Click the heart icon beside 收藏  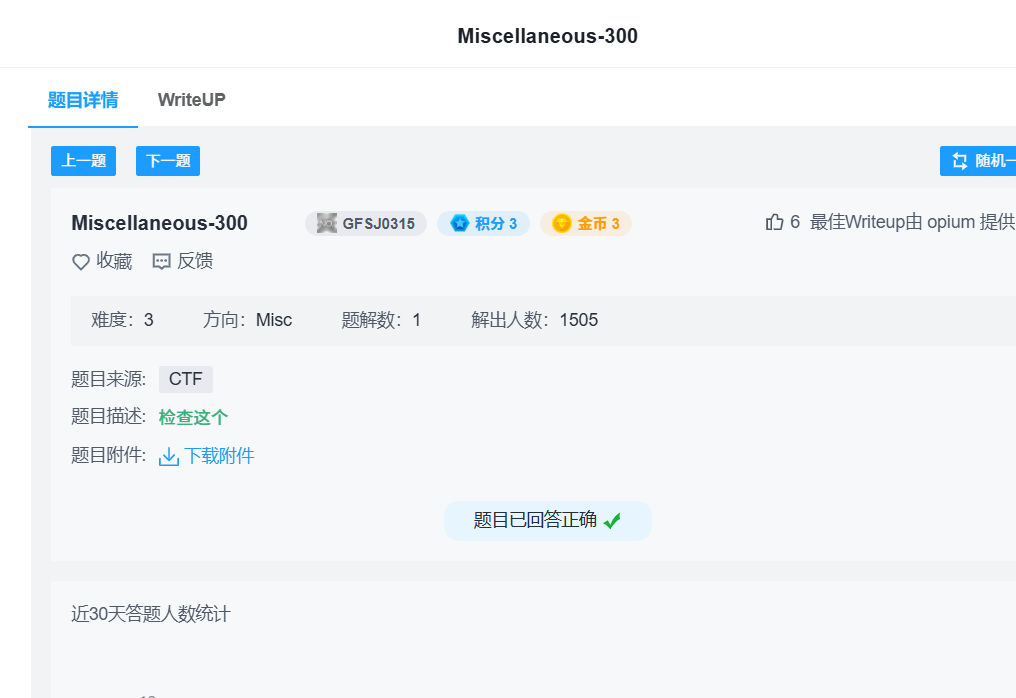tap(81, 262)
